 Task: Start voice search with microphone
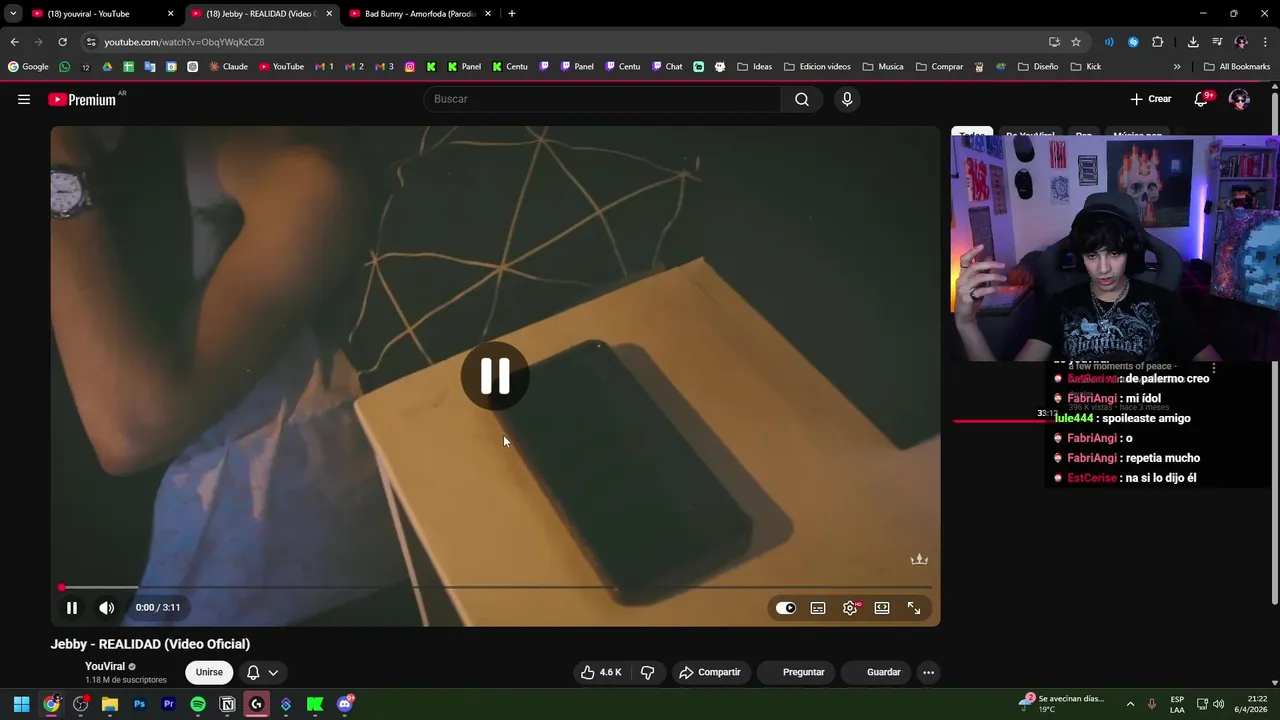pyautogui.click(x=847, y=99)
